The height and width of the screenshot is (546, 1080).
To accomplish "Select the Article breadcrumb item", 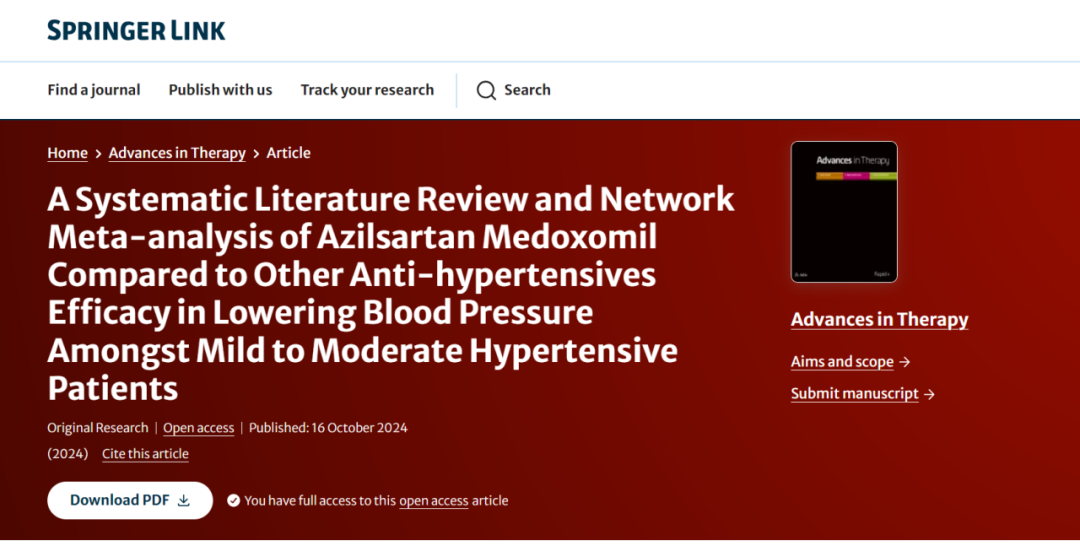I will (x=288, y=153).
